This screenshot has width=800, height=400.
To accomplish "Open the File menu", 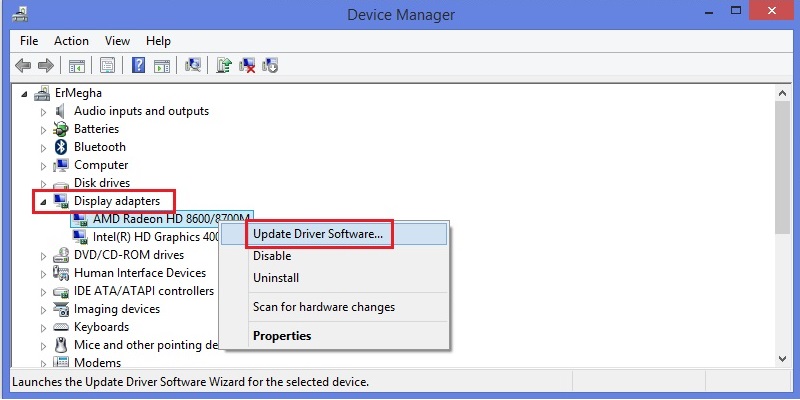I will [29, 41].
